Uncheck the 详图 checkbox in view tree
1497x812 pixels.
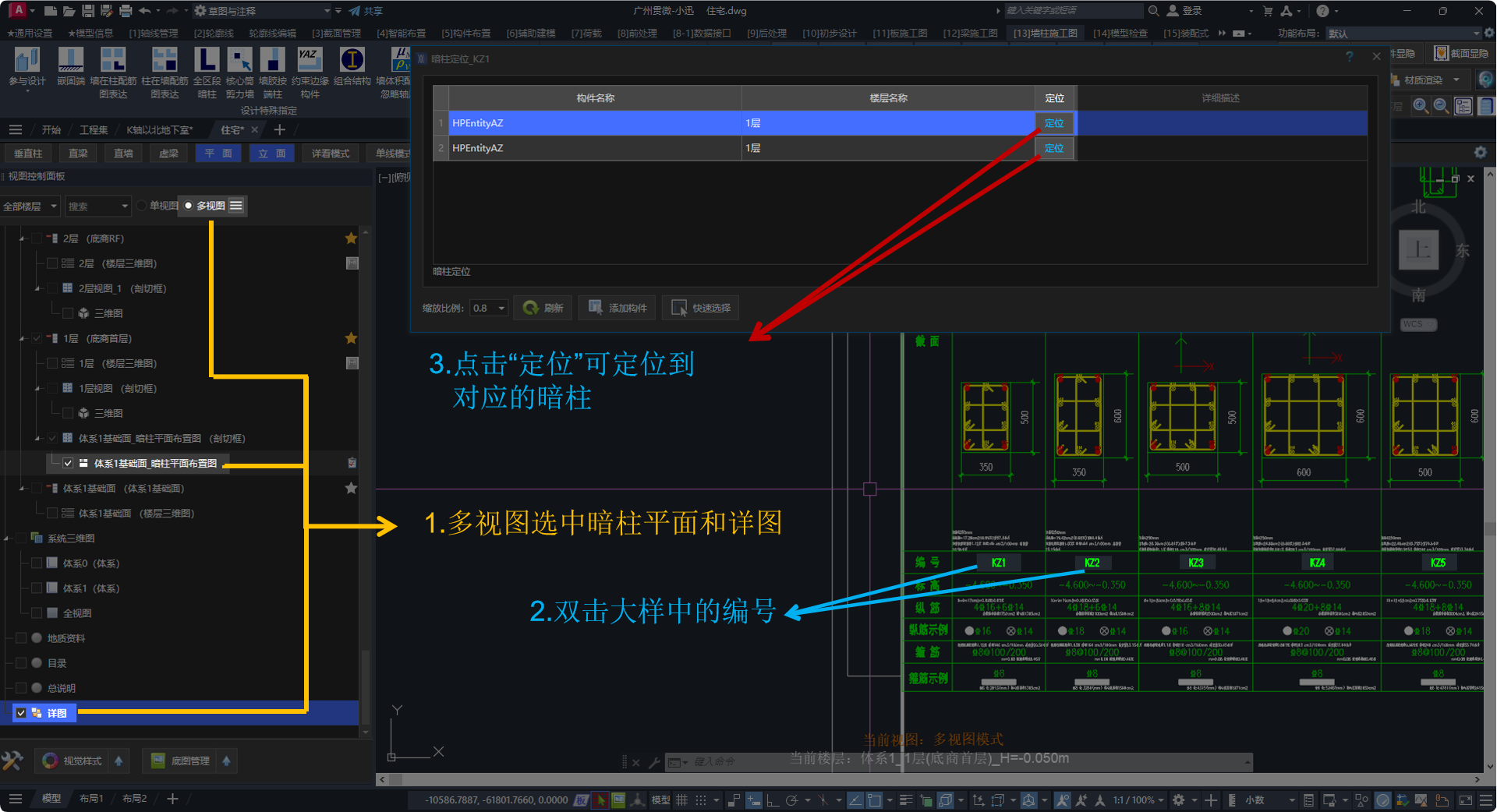21,713
